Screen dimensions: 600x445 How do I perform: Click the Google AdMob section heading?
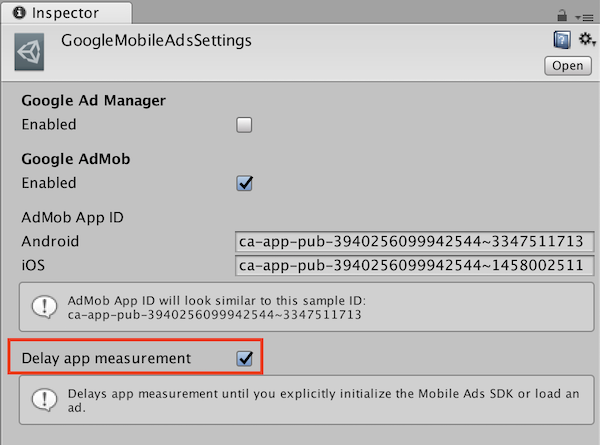coord(76,159)
